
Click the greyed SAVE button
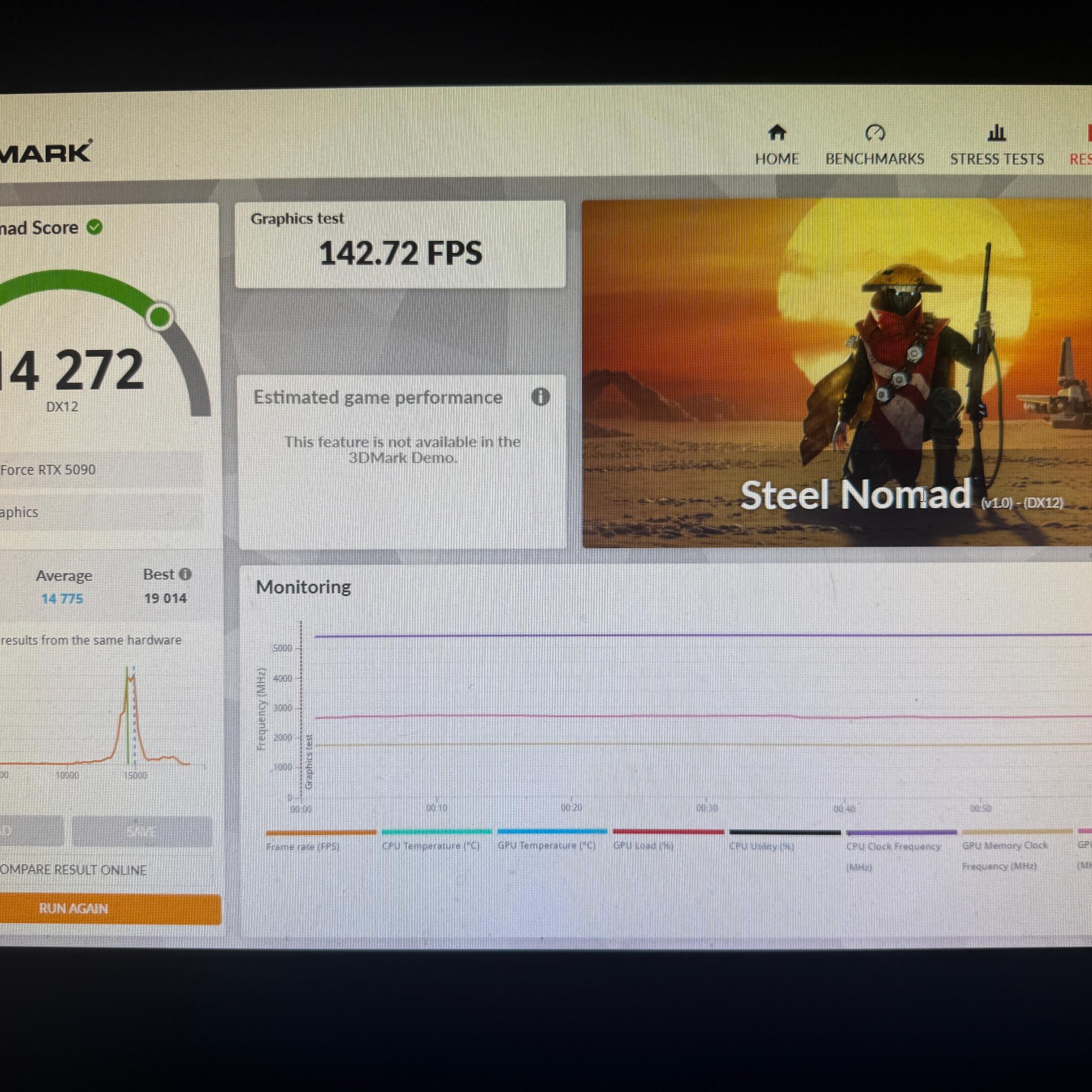pos(141,831)
